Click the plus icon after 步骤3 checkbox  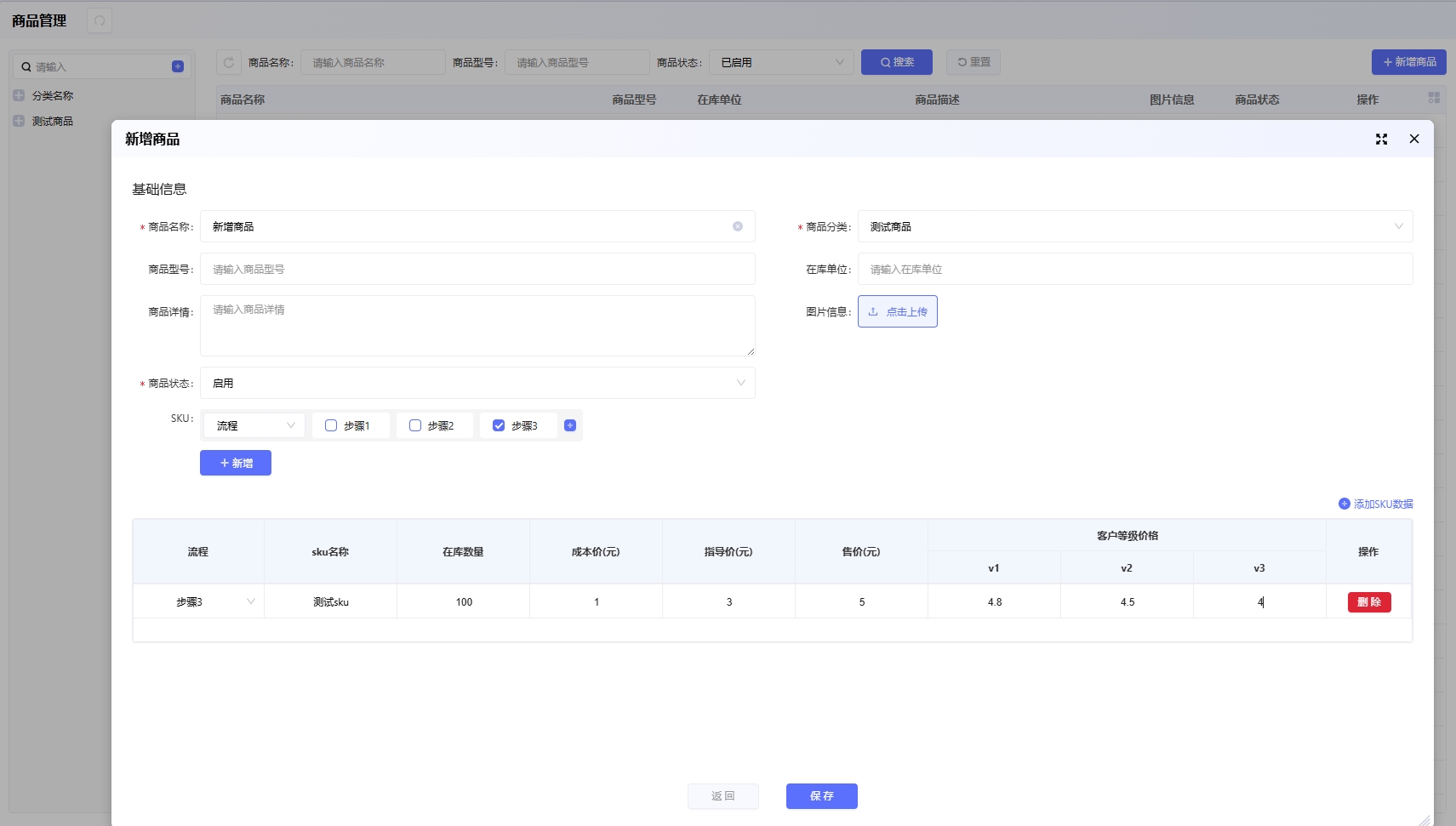coord(570,425)
